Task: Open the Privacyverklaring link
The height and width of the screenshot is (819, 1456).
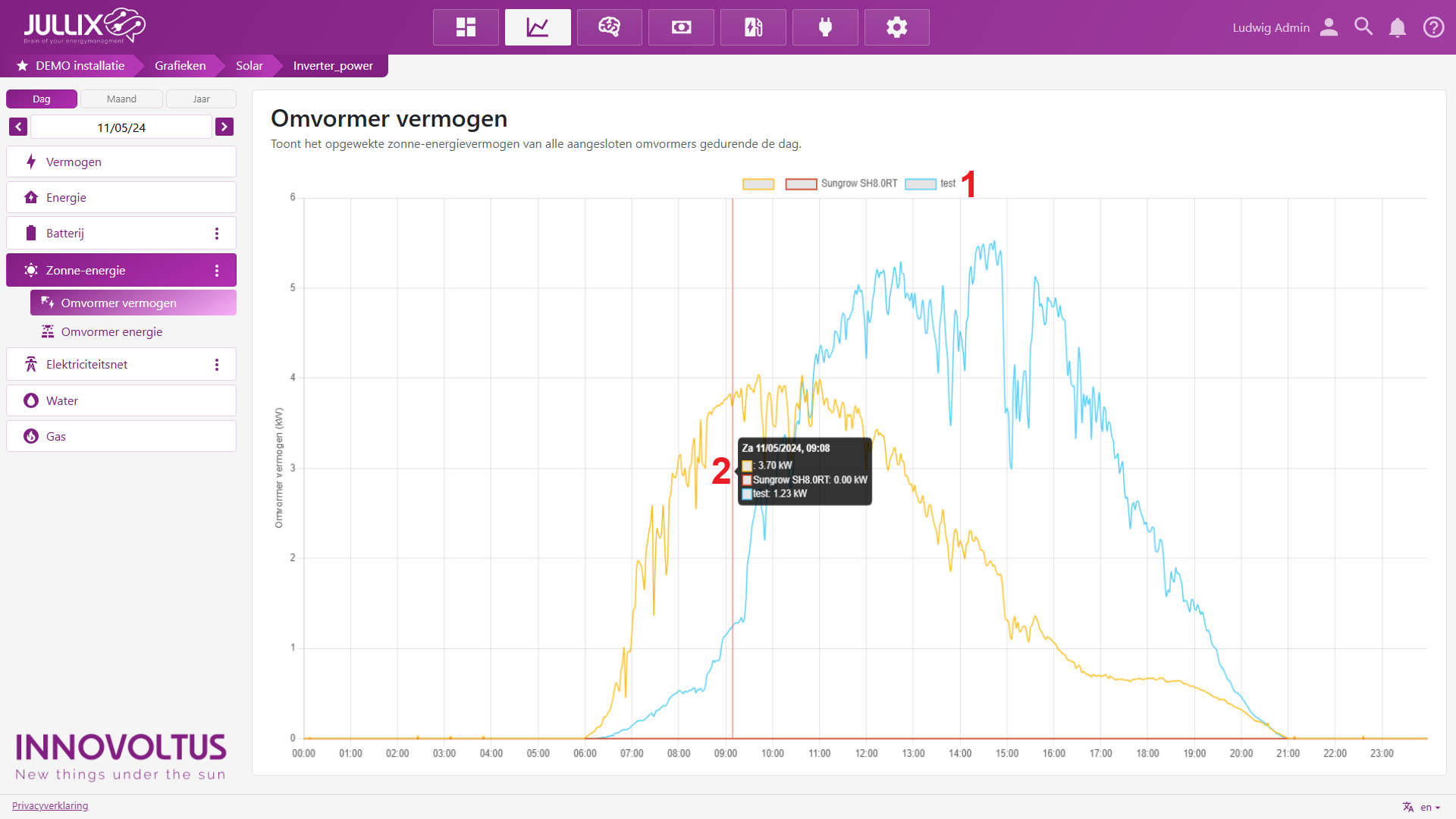Action: coord(50,806)
